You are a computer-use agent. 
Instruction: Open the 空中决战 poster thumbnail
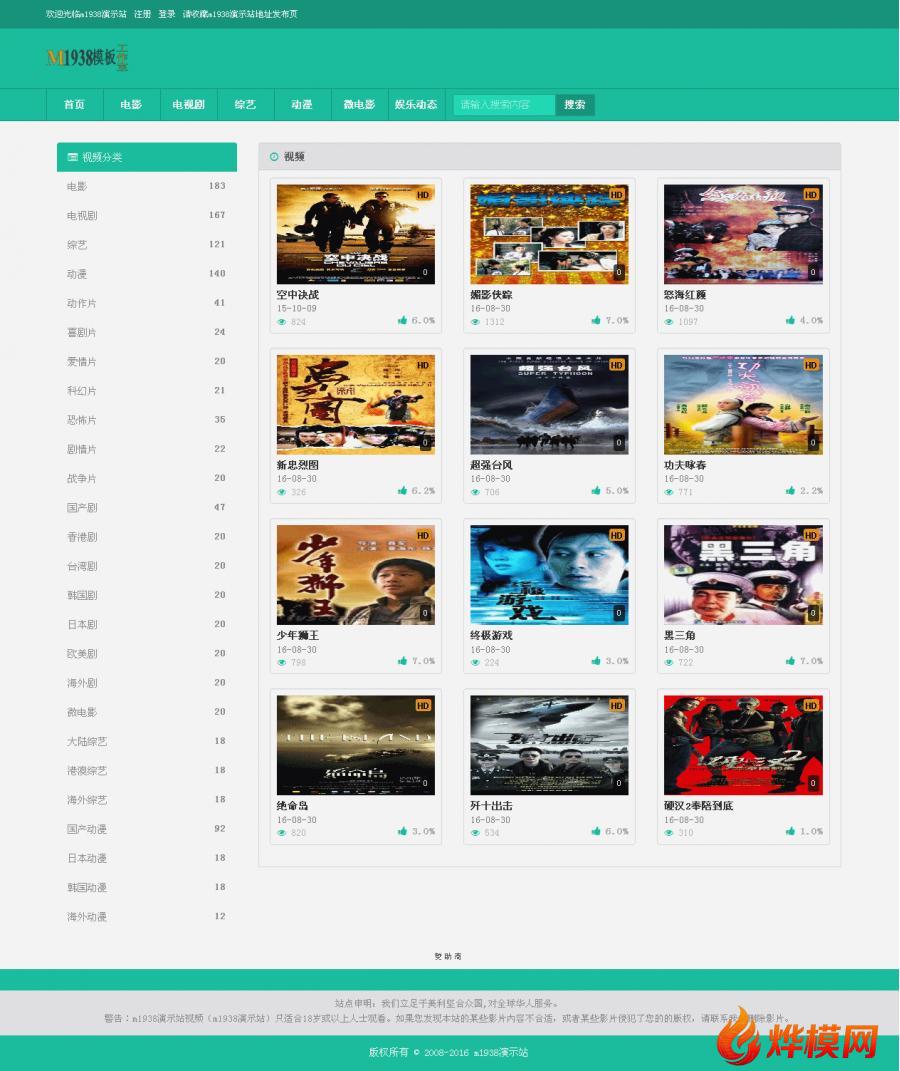[356, 234]
